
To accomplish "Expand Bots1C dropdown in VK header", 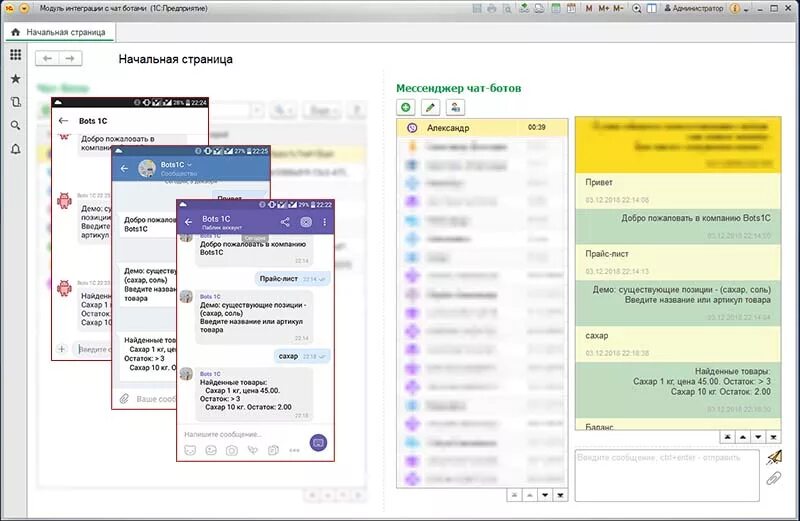I will coord(189,165).
